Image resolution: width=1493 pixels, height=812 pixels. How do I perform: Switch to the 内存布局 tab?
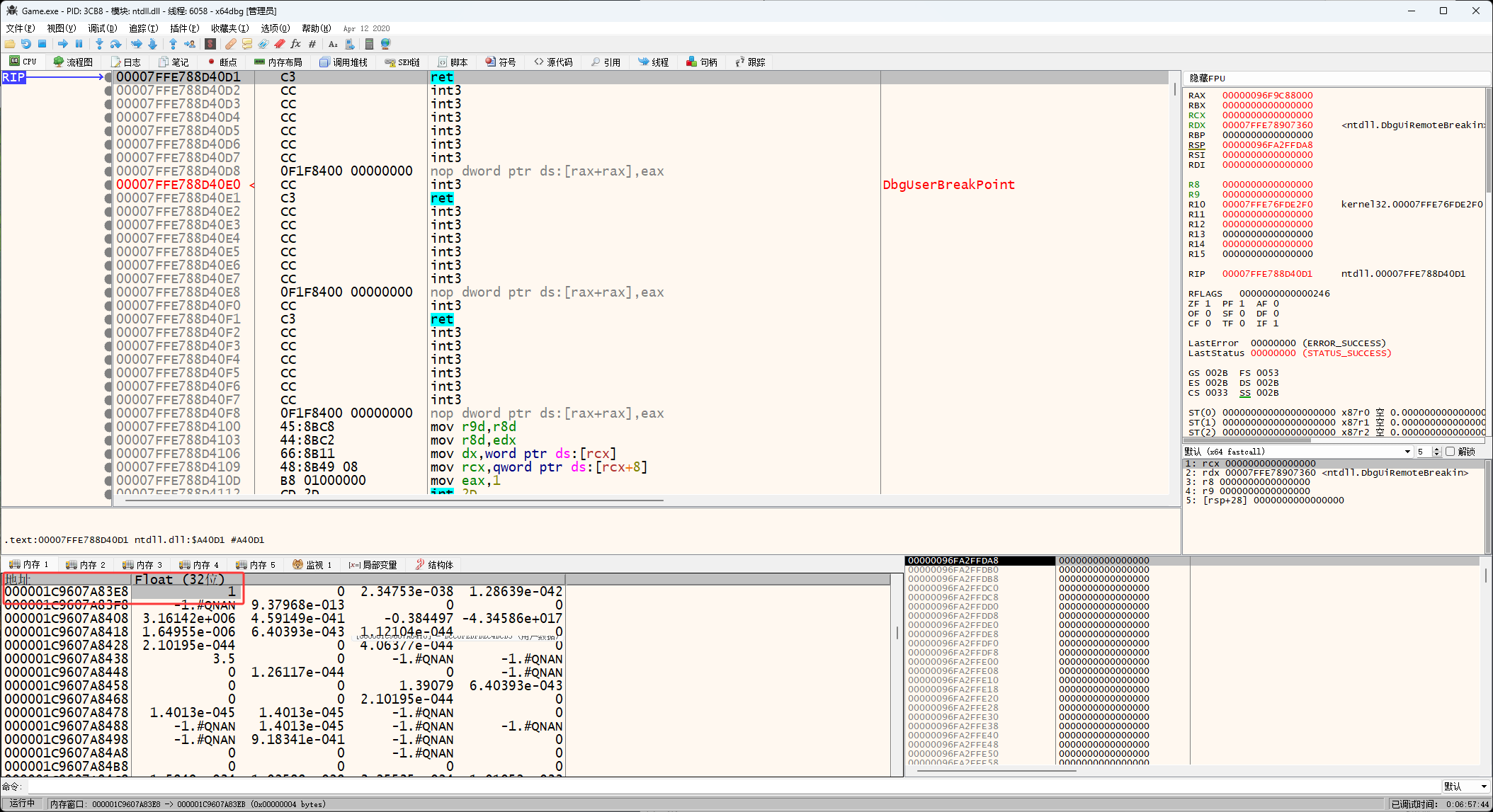click(278, 62)
